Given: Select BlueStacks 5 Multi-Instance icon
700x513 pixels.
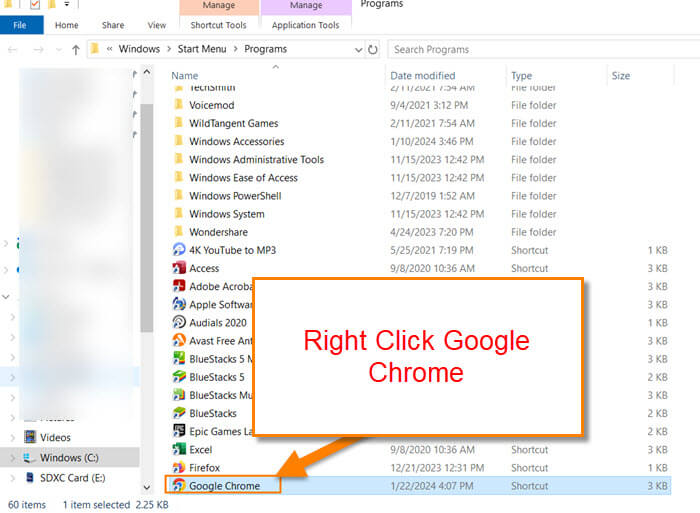Looking at the screenshot, I should (x=179, y=359).
